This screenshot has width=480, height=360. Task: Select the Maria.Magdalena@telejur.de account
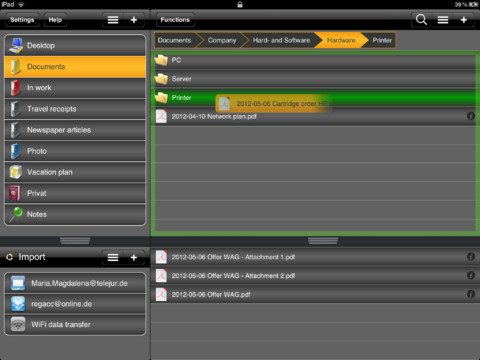(x=75, y=283)
